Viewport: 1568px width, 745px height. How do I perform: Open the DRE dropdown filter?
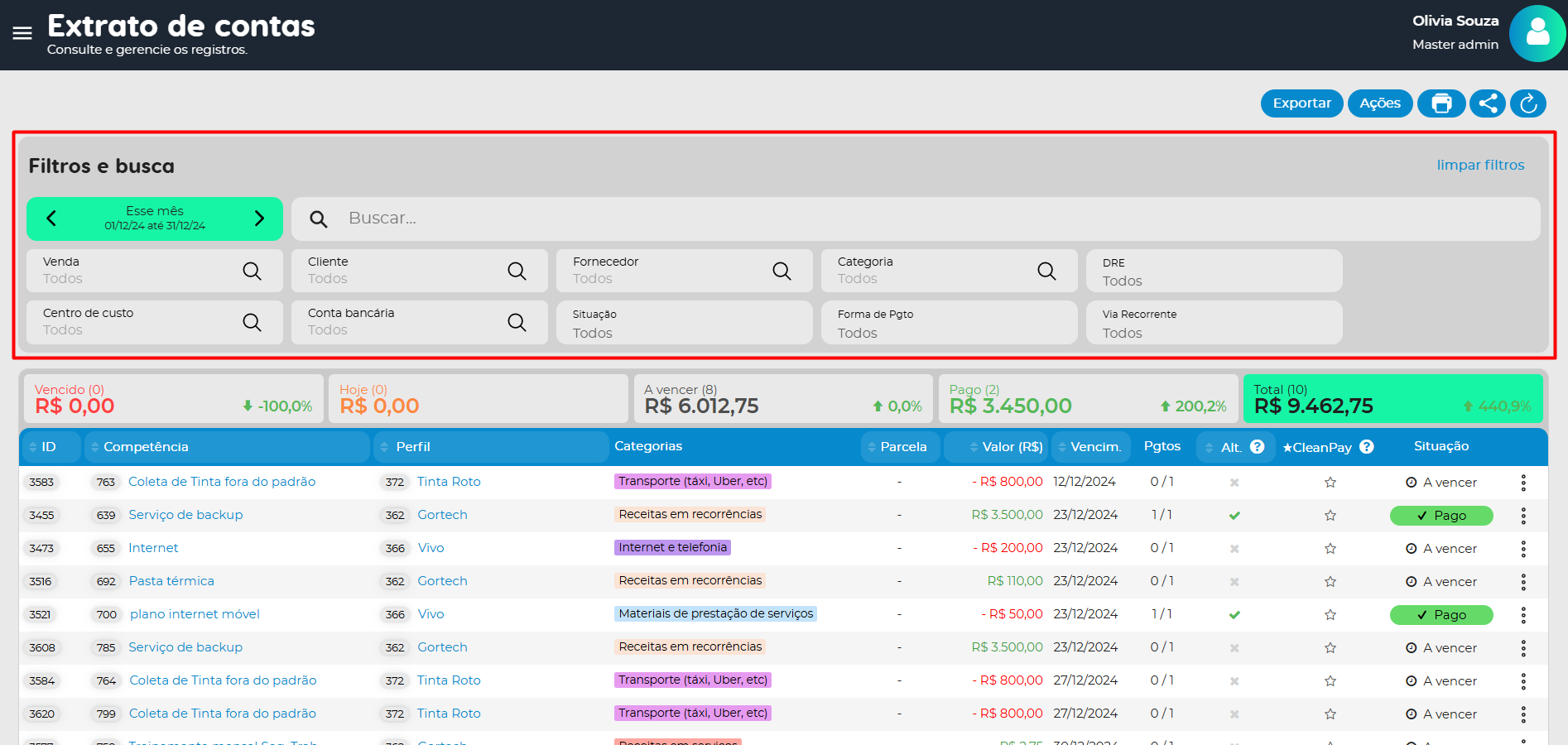pos(1214,271)
